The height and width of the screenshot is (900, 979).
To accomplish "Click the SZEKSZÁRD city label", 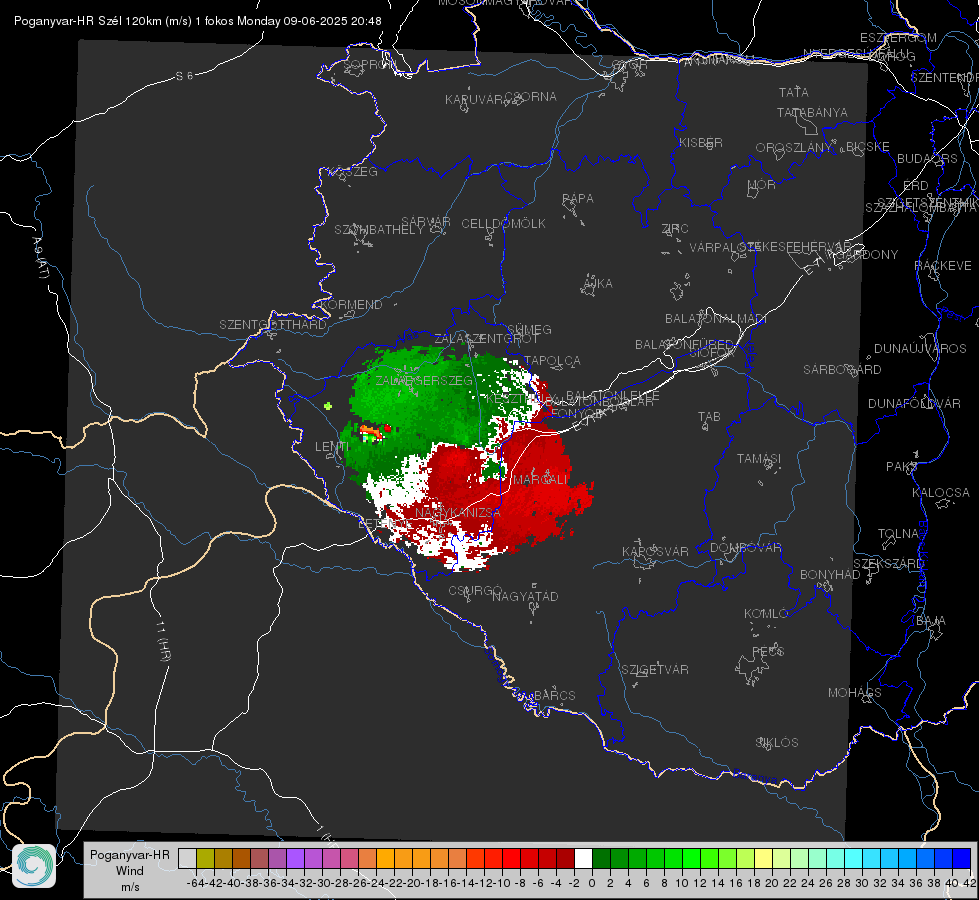I will click(888, 563).
